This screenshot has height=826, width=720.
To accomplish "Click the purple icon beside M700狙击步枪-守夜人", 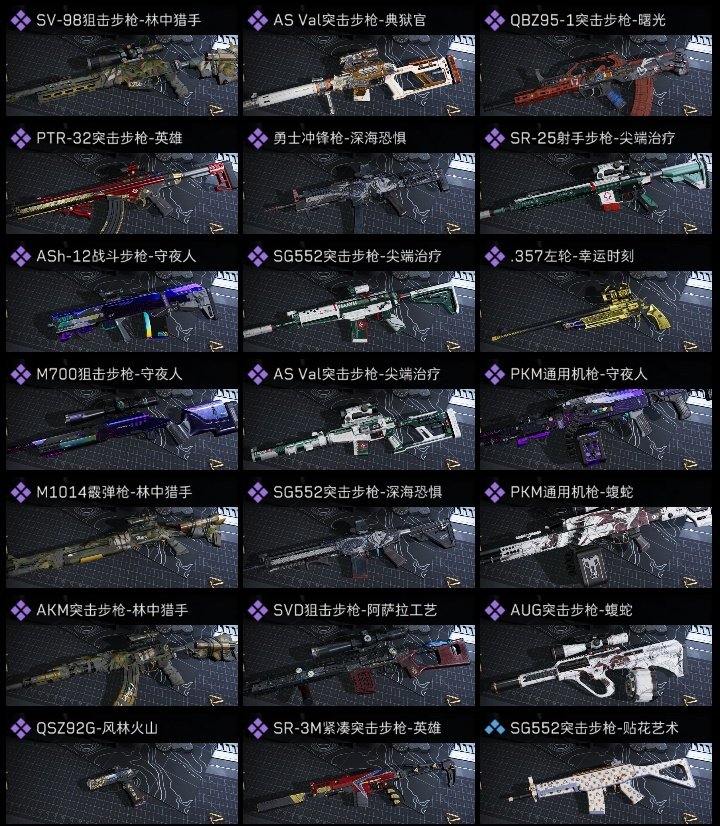I will pyautogui.click(x=21, y=375).
